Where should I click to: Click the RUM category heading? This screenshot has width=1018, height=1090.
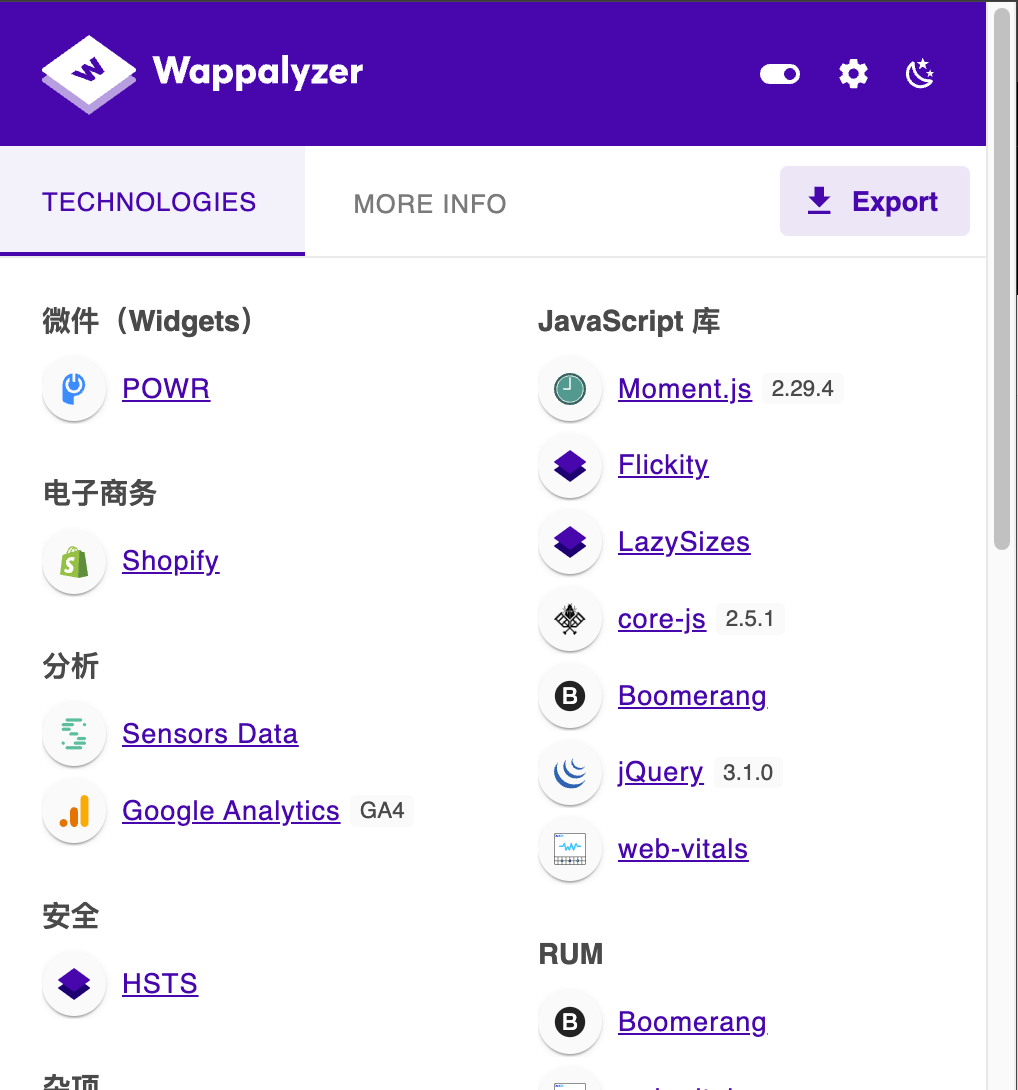pos(571,954)
